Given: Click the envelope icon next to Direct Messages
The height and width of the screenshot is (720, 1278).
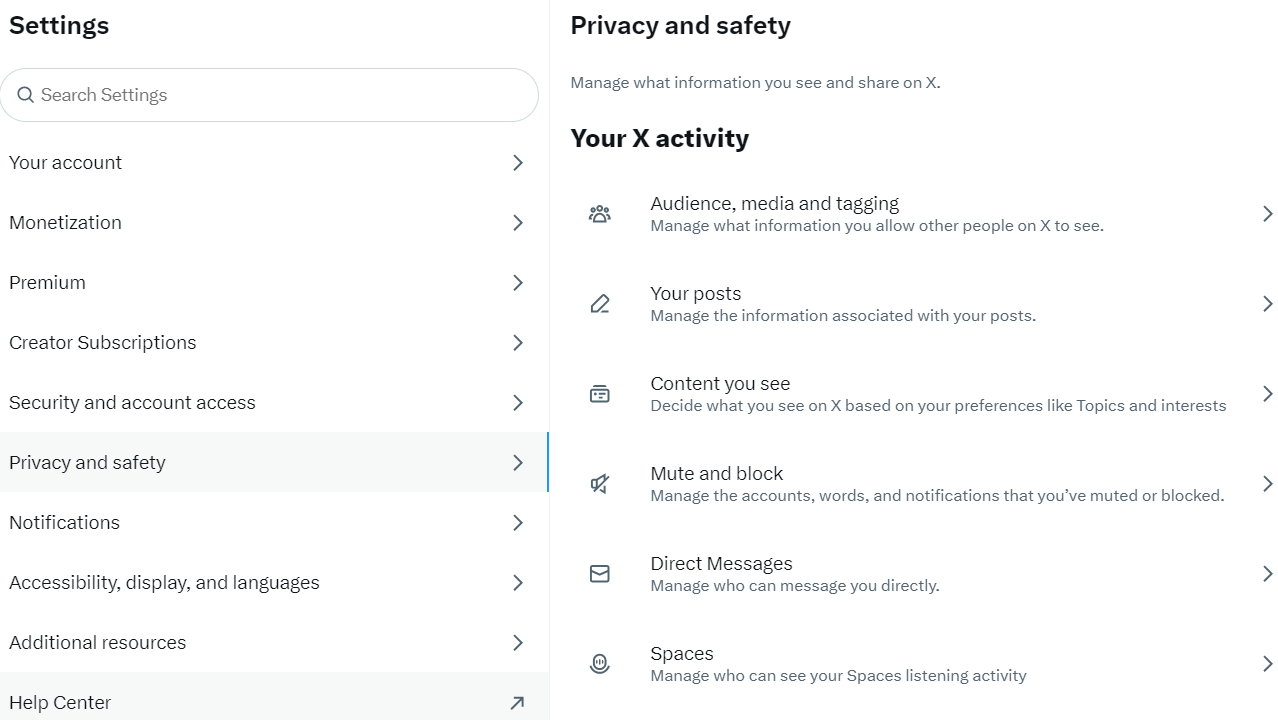Looking at the screenshot, I should pos(600,573).
